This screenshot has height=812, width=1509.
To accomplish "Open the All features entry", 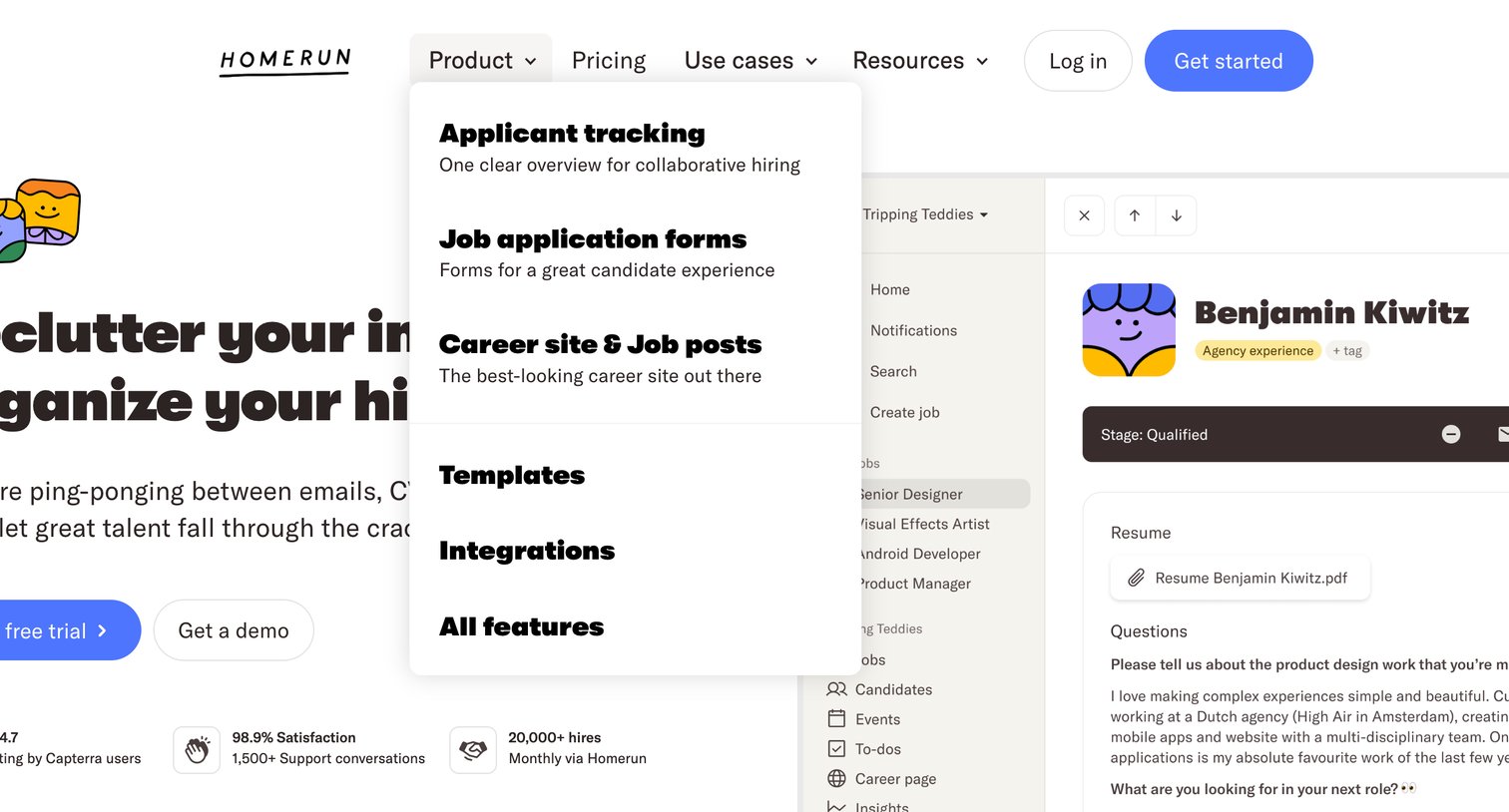I will click(x=521, y=626).
